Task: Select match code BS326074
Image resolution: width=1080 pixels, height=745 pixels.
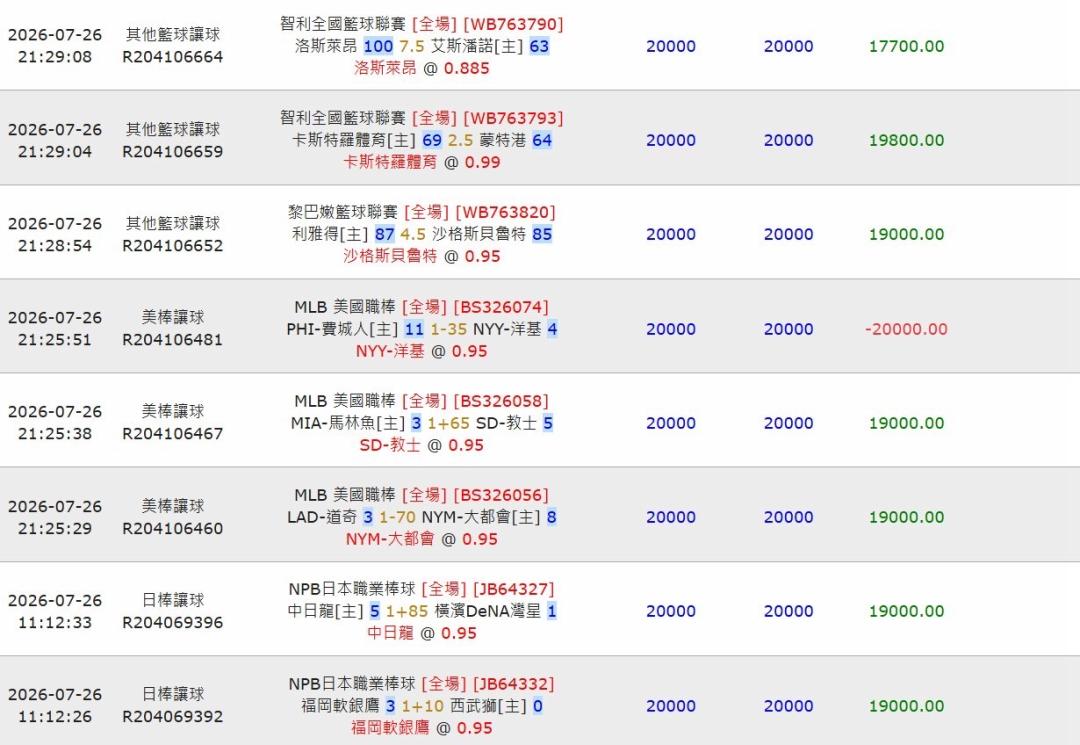Action: point(501,307)
